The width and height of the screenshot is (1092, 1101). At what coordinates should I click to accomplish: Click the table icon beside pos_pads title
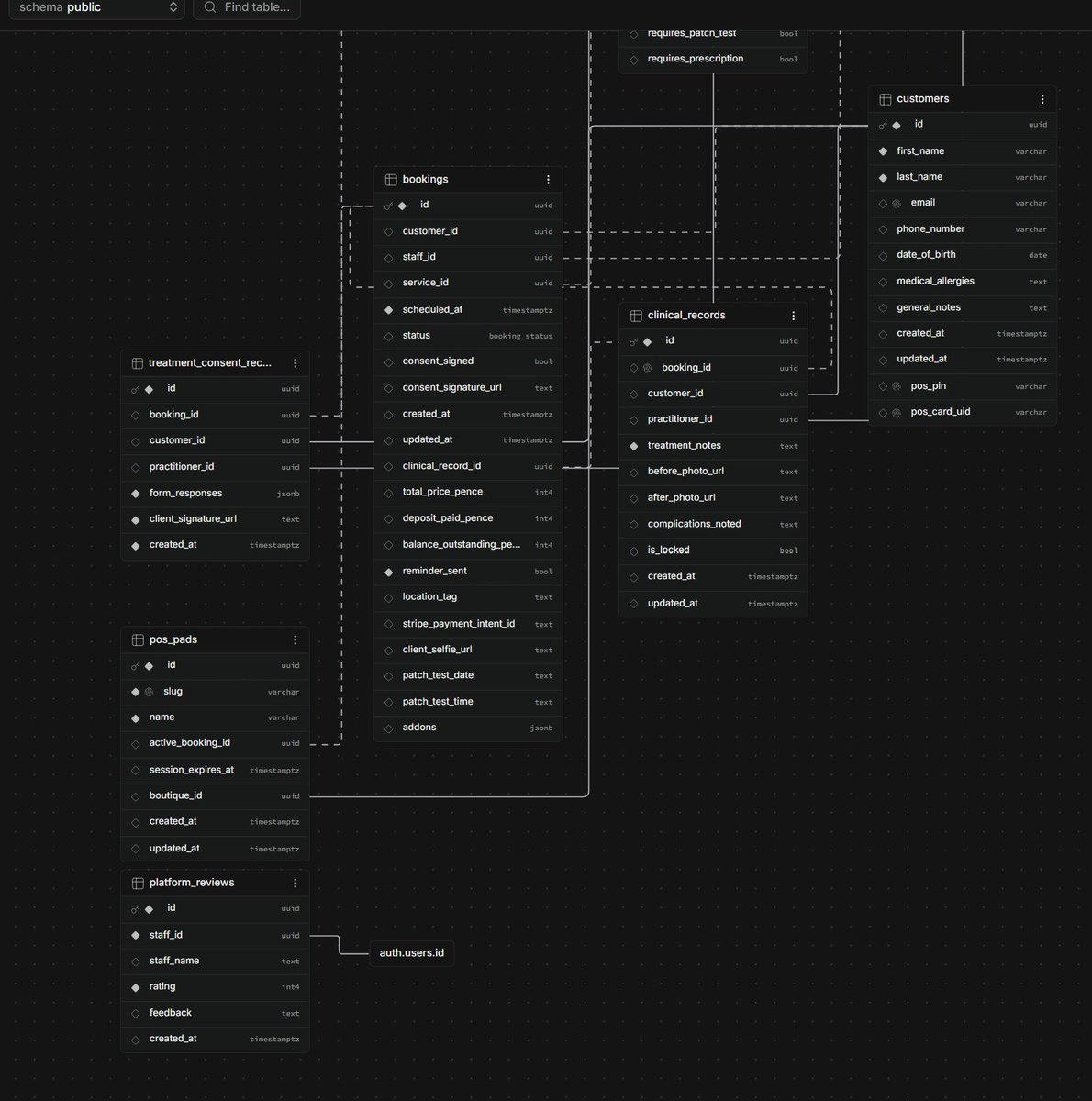[x=138, y=640]
